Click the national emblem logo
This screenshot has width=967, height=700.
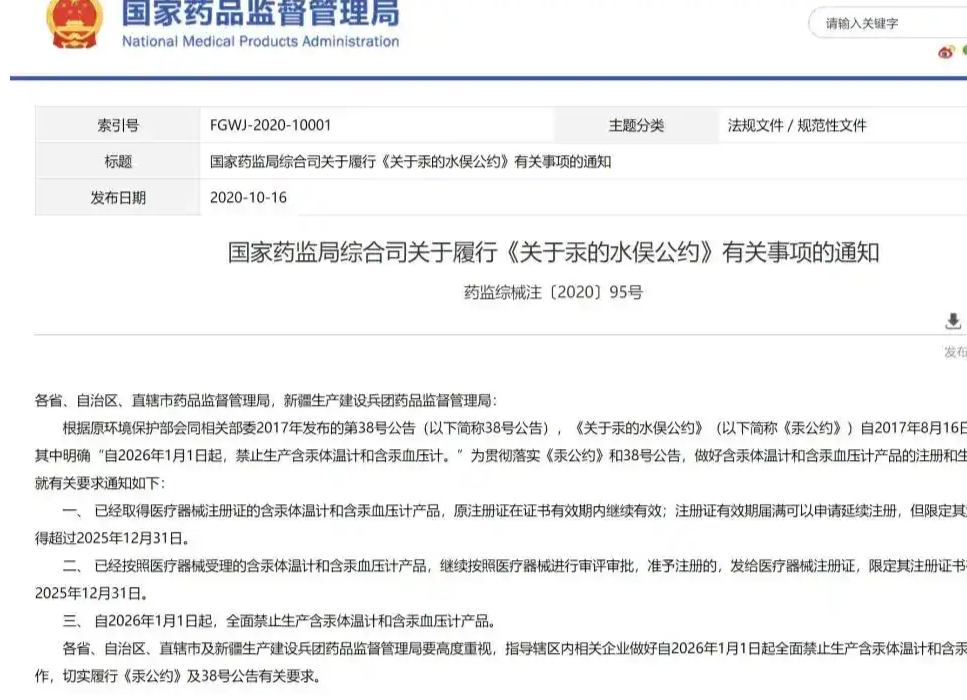pos(74,22)
